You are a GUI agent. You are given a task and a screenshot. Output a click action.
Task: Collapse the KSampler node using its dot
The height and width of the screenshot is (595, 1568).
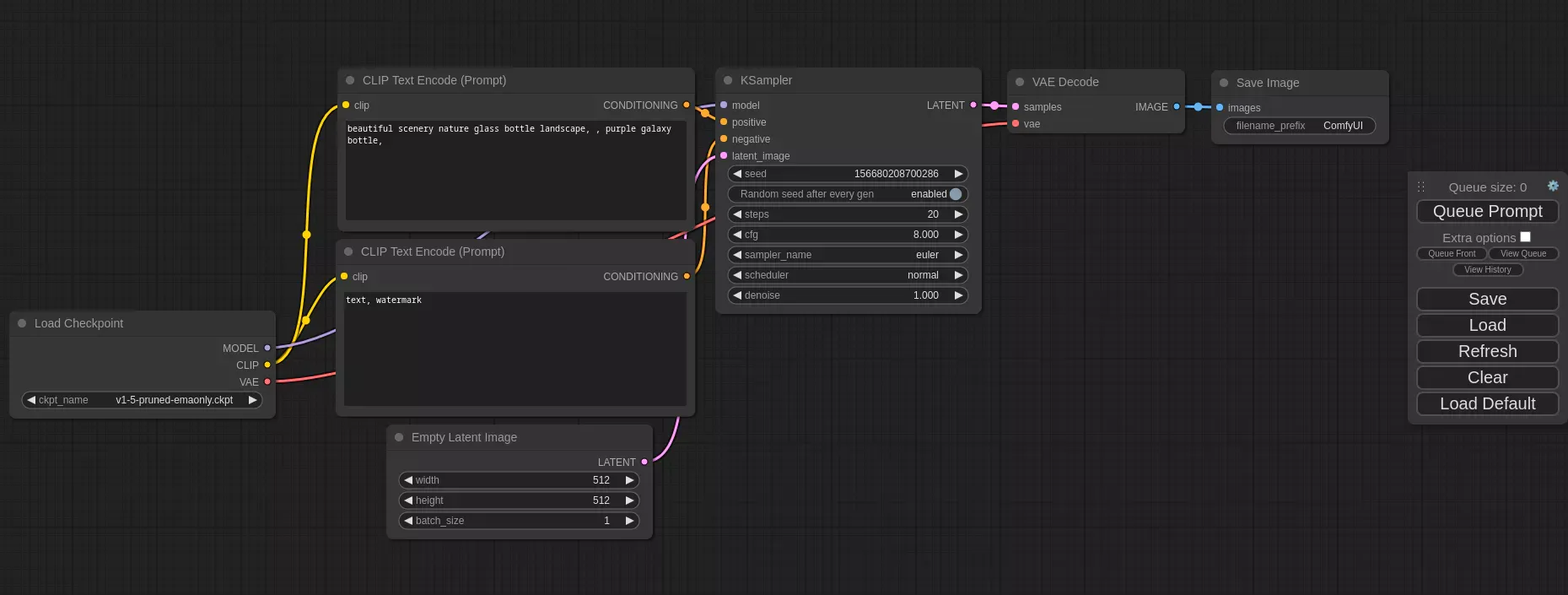point(728,80)
